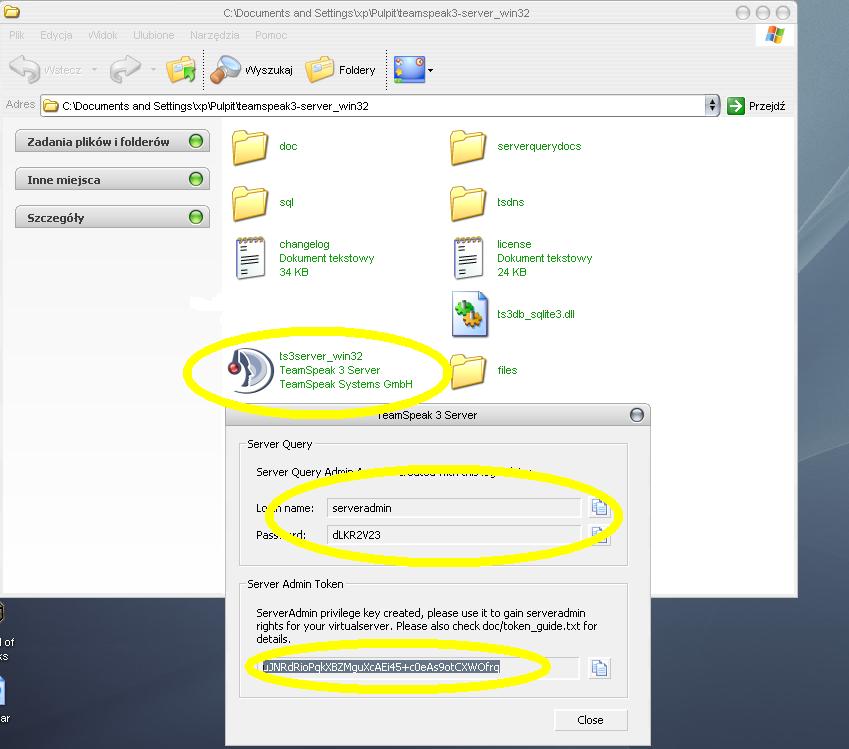Image resolution: width=849 pixels, height=749 pixels.
Task: Expand Zadania plików i folderów panel
Action: [112, 141]
